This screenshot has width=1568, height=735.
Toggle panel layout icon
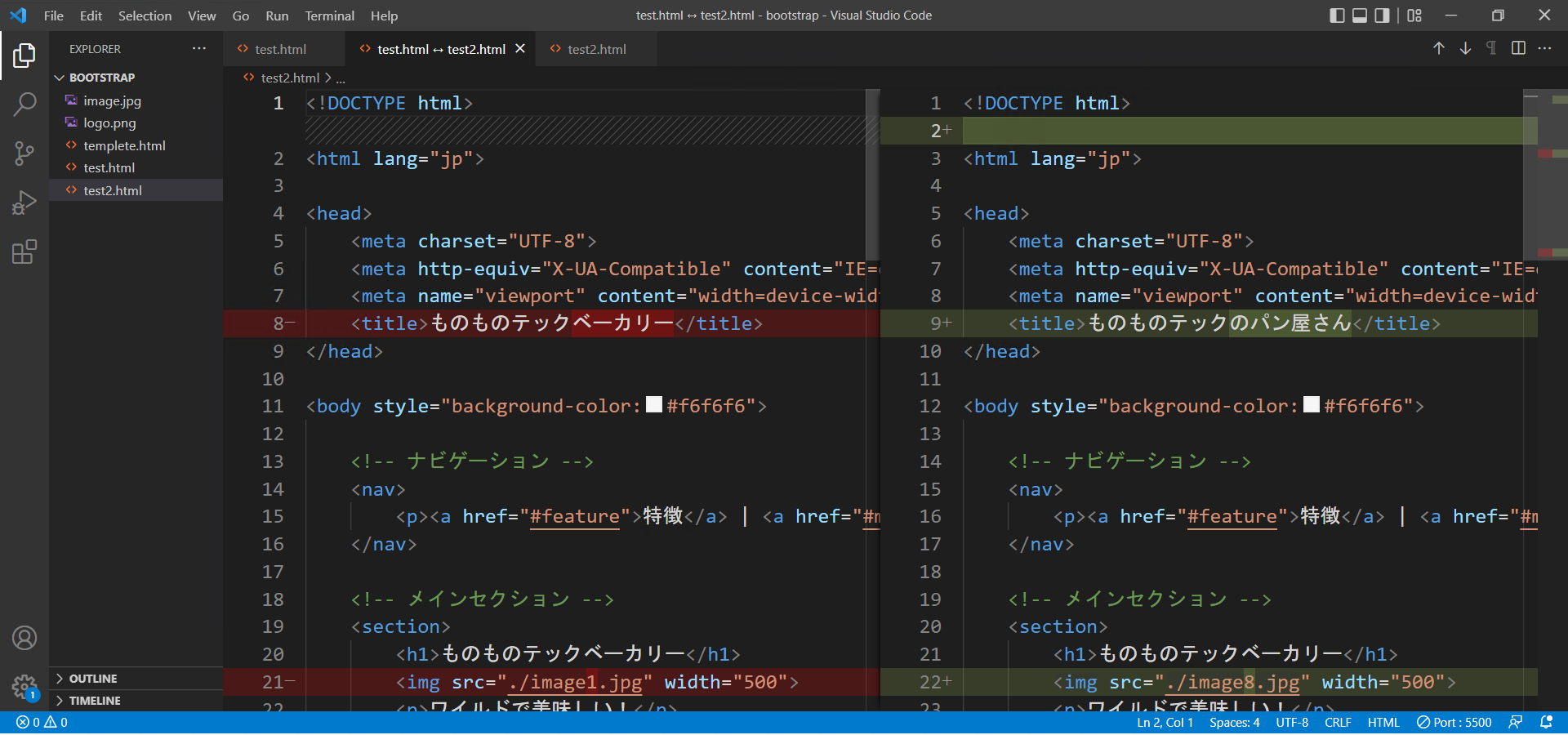(x=1360, y=16)
